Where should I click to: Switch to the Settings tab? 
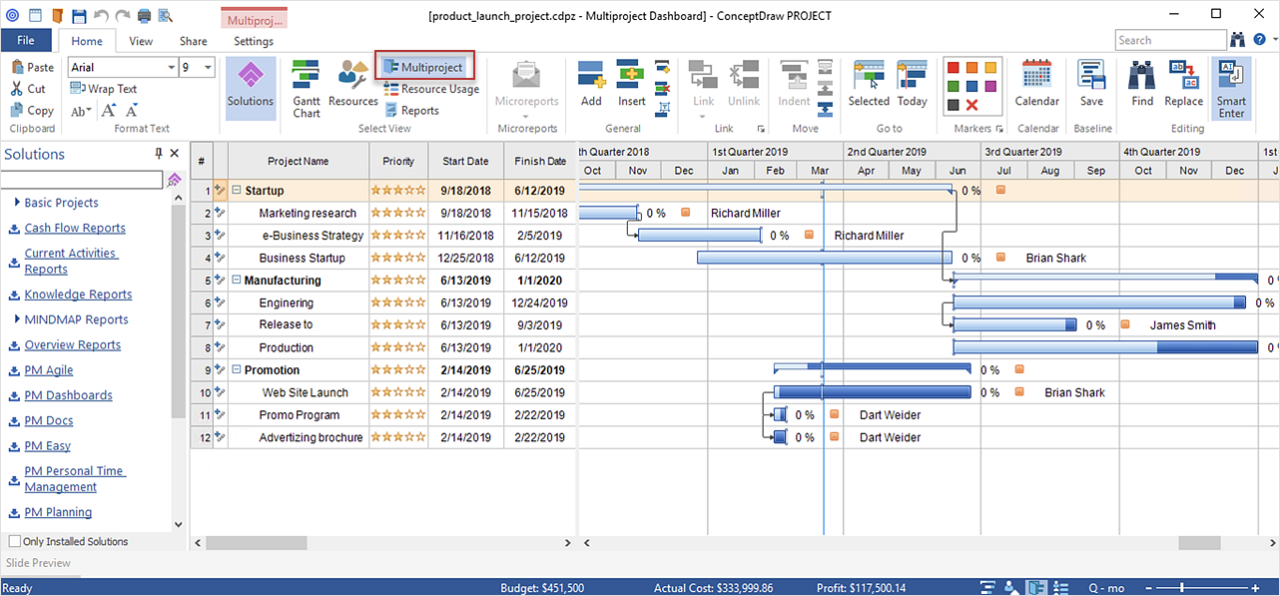[253, 41]
